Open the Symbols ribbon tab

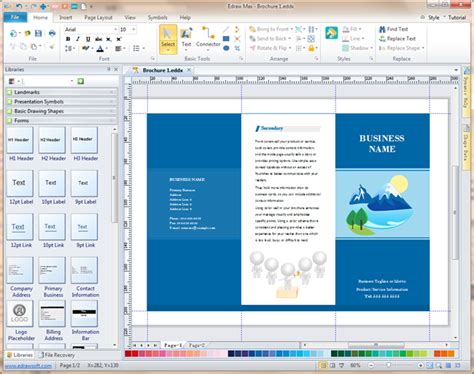pyautogui.click(x=157, y=17)
